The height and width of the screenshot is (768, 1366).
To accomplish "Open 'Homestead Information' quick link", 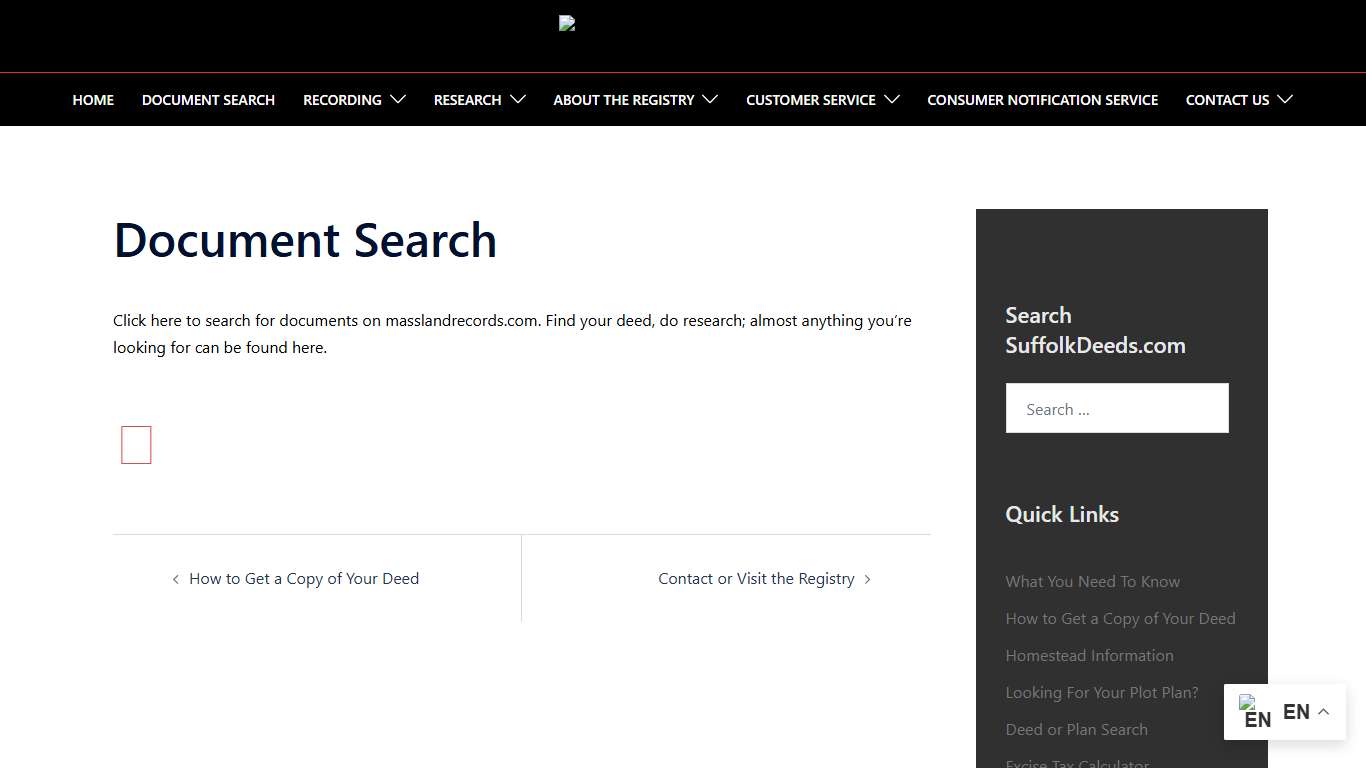I will click(1089, 655).
